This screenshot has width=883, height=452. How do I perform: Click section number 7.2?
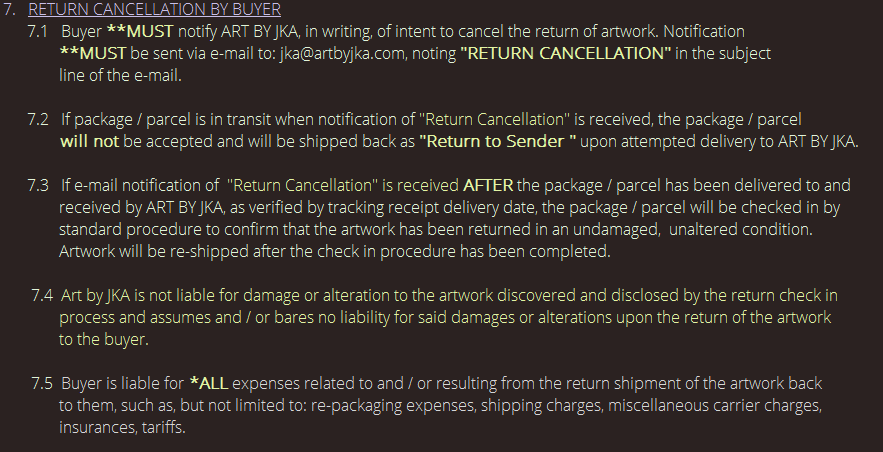pos(39,120)
